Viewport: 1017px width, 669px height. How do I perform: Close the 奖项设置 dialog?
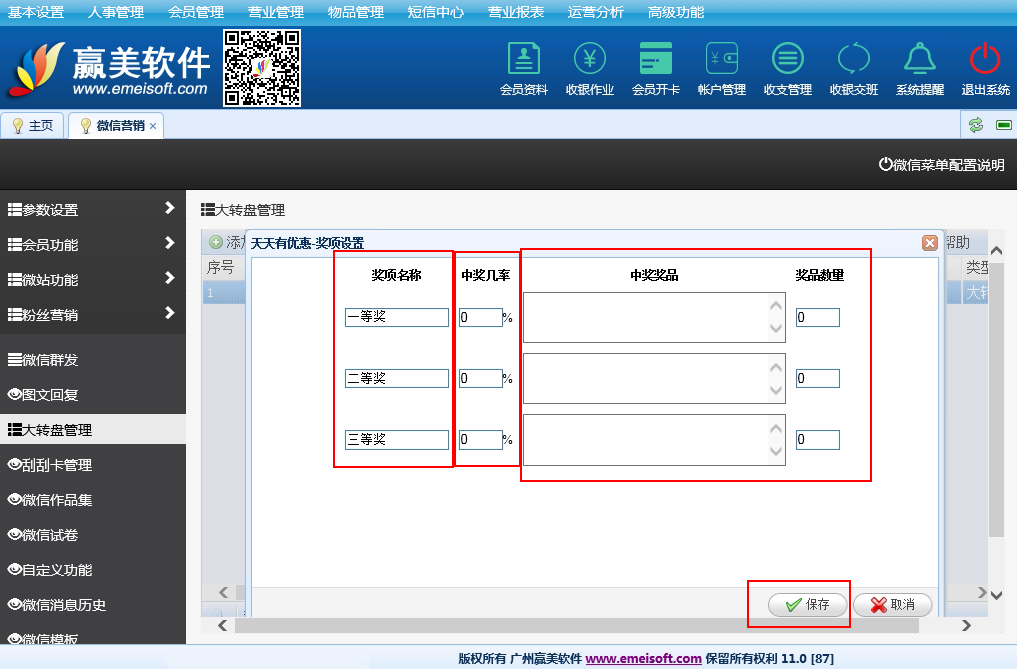(929, 243)
